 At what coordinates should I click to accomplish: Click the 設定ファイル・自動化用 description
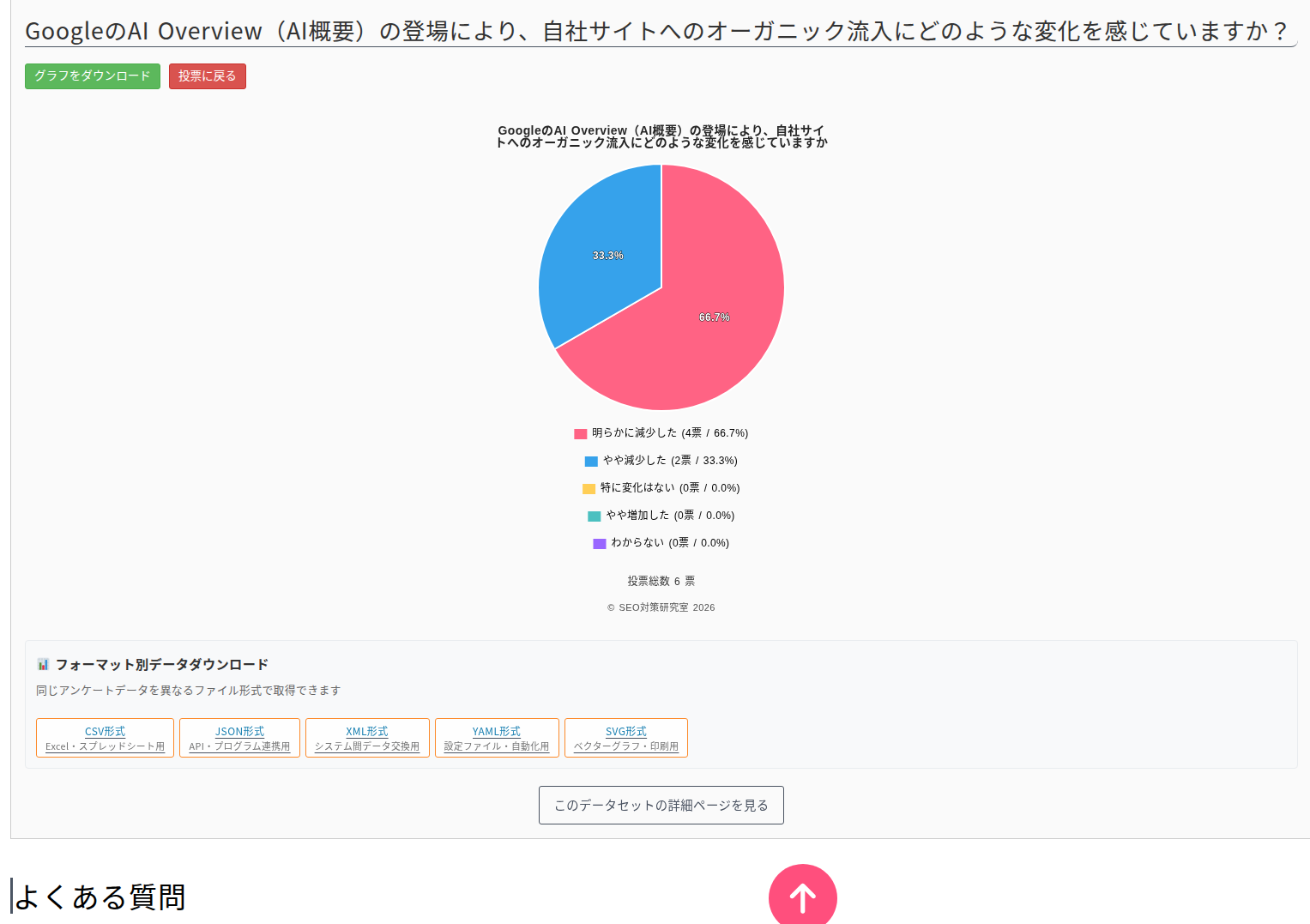[497, 746]
